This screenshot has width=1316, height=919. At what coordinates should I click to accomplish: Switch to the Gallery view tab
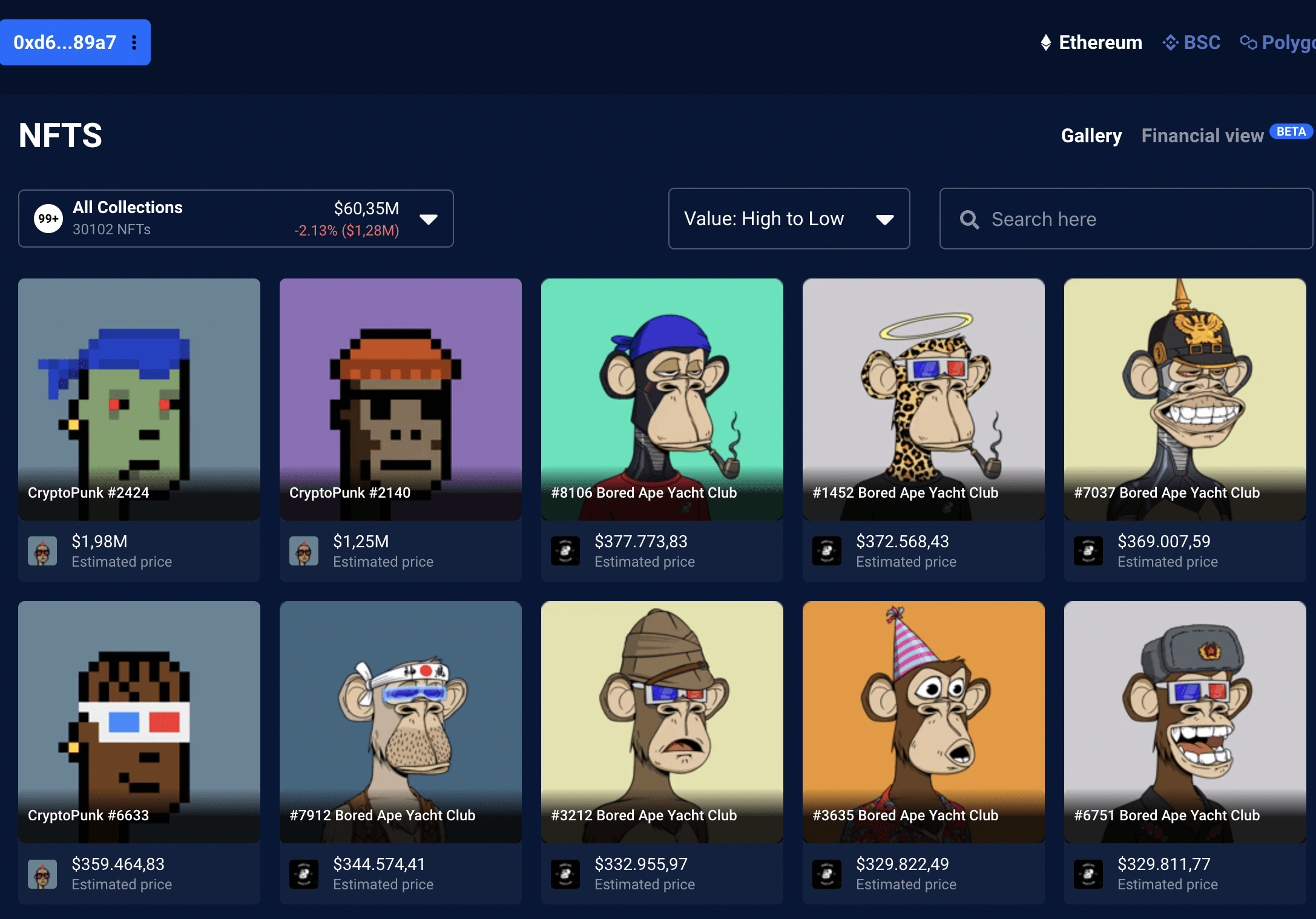click(x=1091, y=136)
